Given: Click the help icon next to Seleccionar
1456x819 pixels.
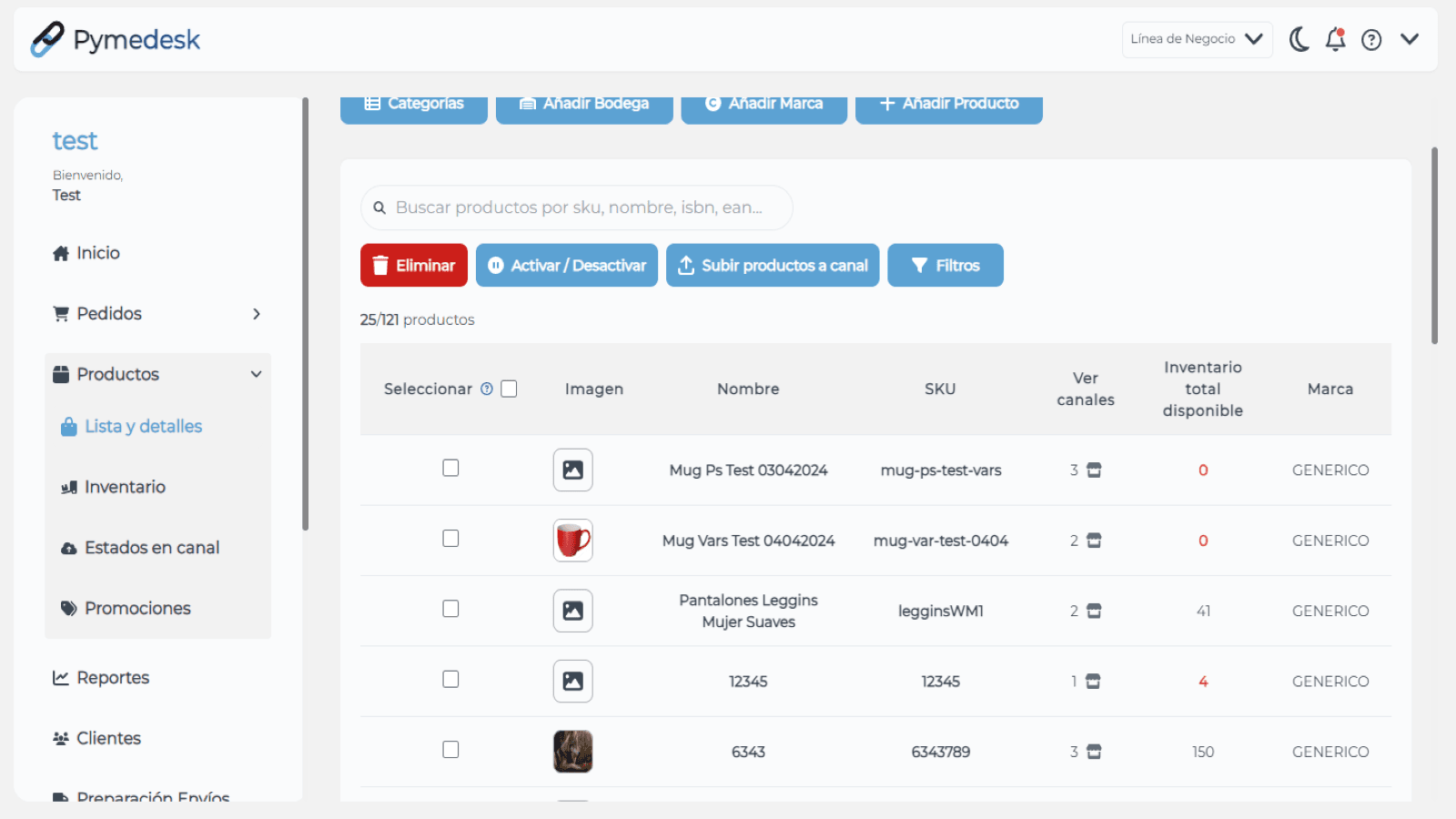Looking at the screenshot, I should point(485,389).
